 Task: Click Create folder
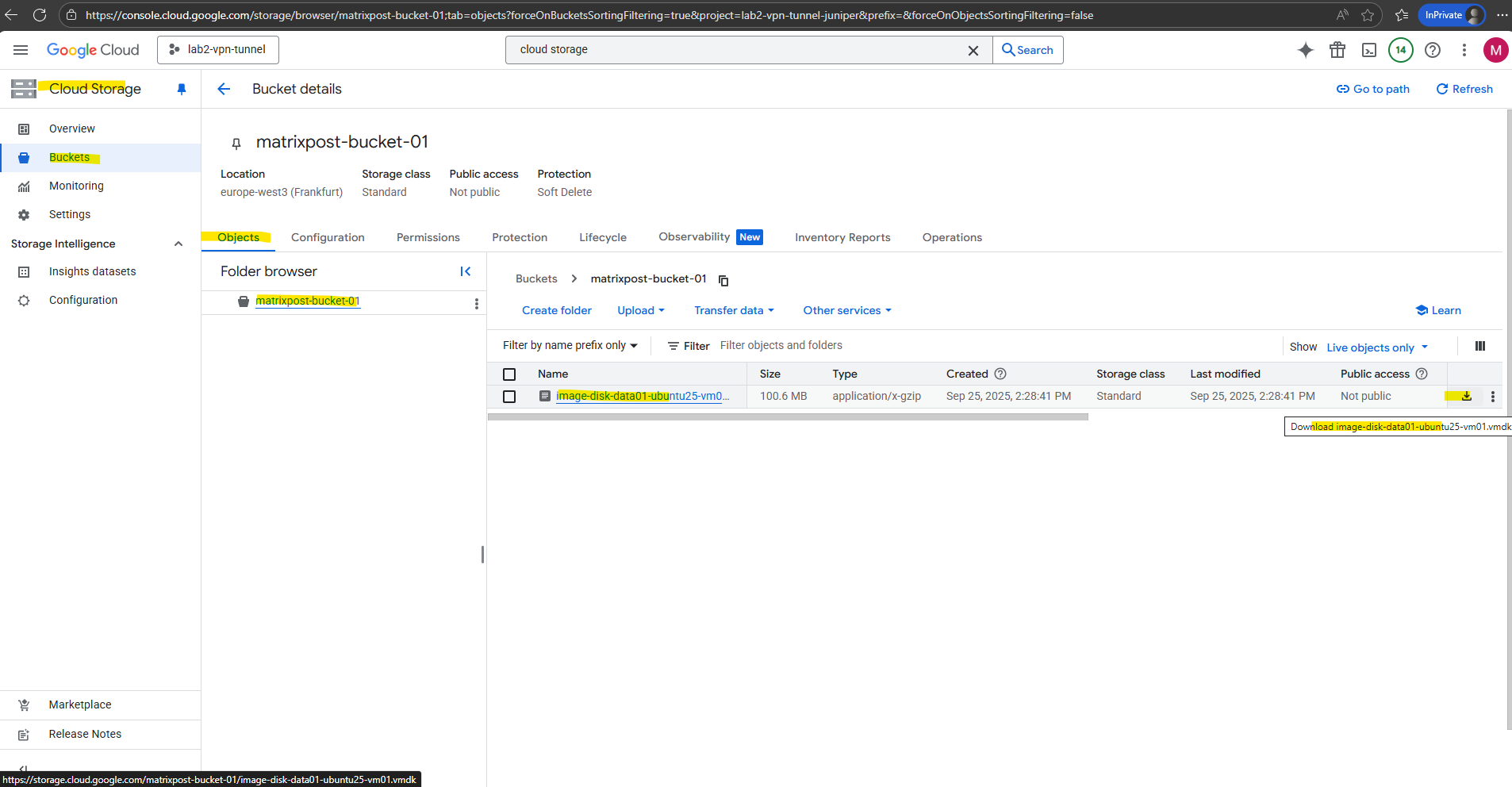pos(557,310)
